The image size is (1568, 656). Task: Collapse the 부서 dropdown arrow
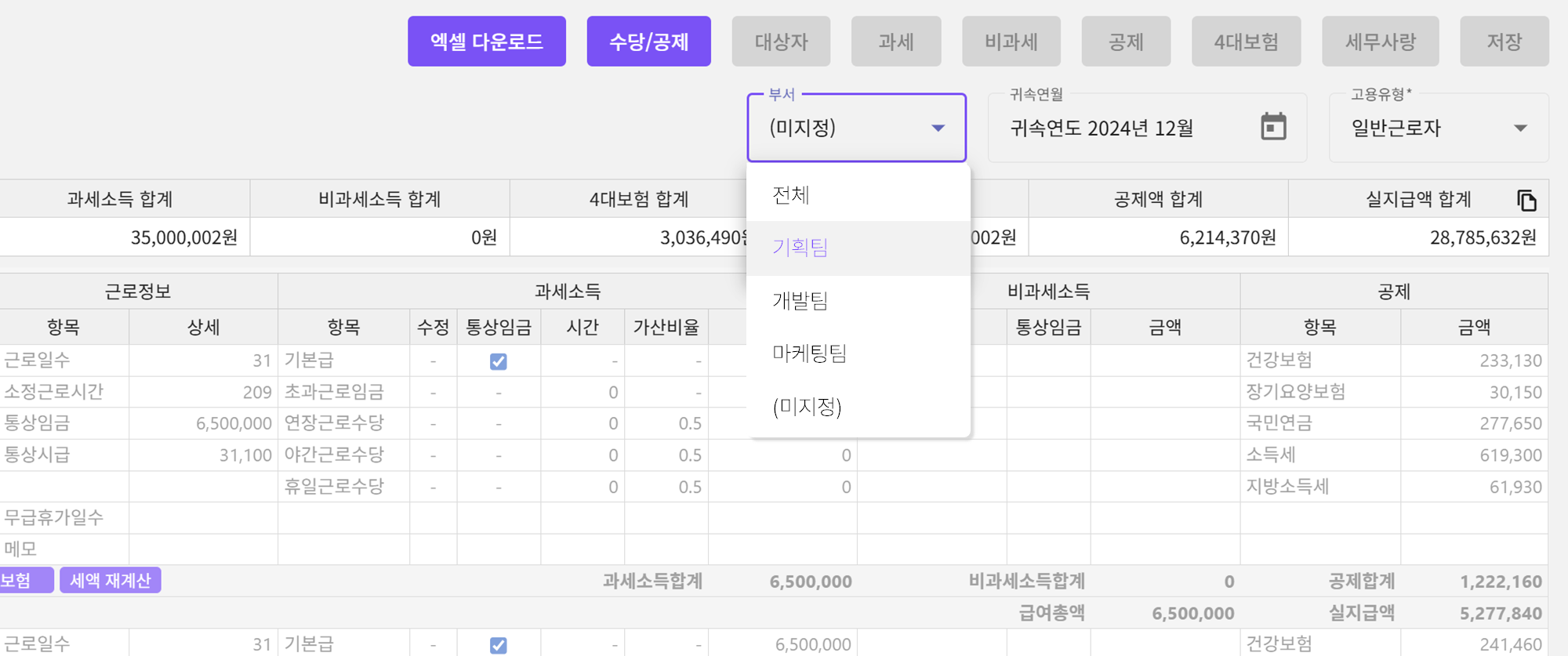(x=938, y=128)
